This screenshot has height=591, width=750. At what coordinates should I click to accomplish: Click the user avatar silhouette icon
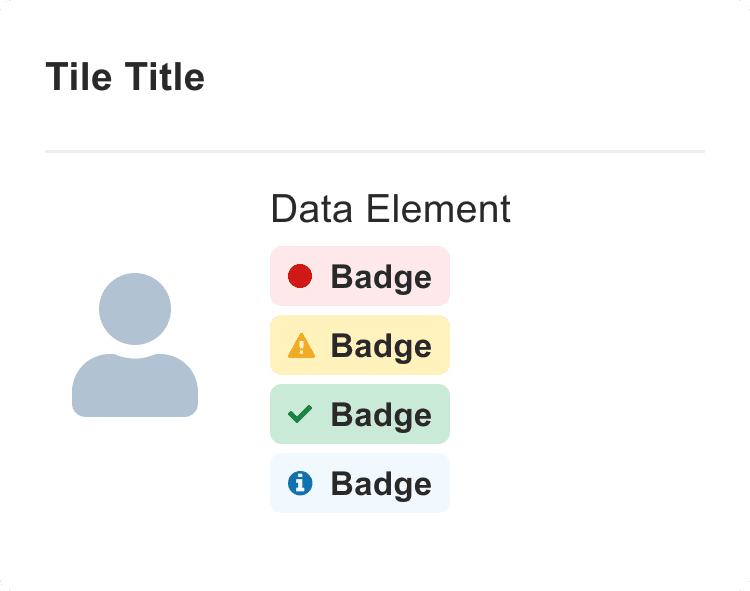click(x=135, y=345)
